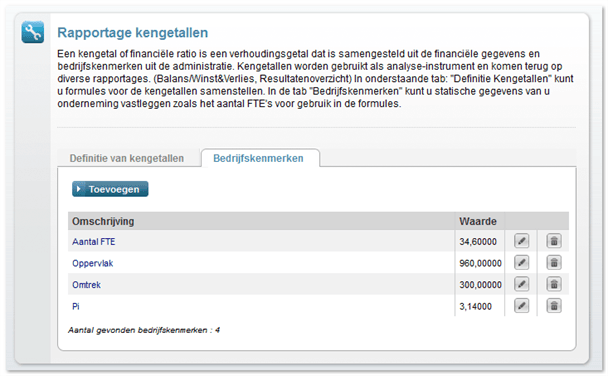This screenshot has height=376, width=608.
Task: Edit the Oppervlak row
Action: coord(522,263)
